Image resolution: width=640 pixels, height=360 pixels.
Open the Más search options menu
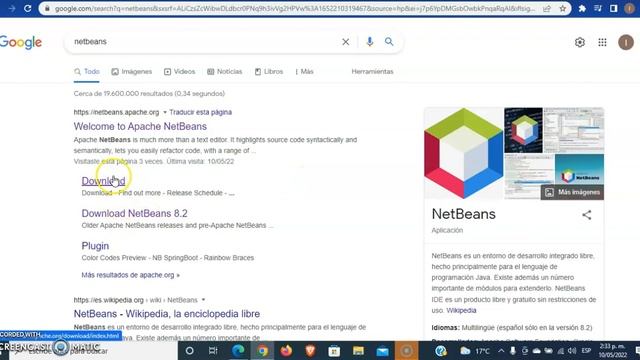[304, 71]
